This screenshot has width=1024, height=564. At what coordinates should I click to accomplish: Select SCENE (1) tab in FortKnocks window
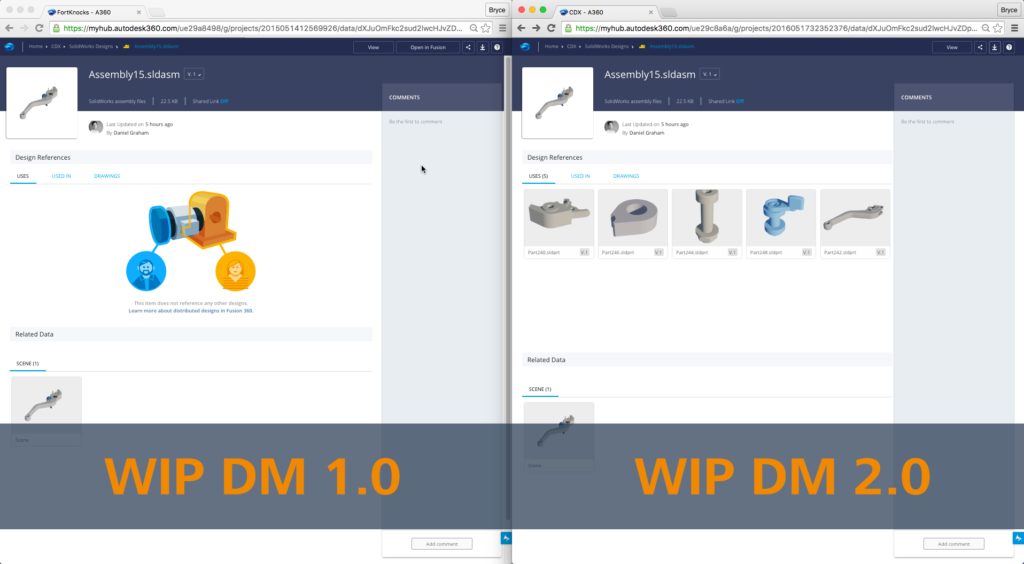coord(27,364)
